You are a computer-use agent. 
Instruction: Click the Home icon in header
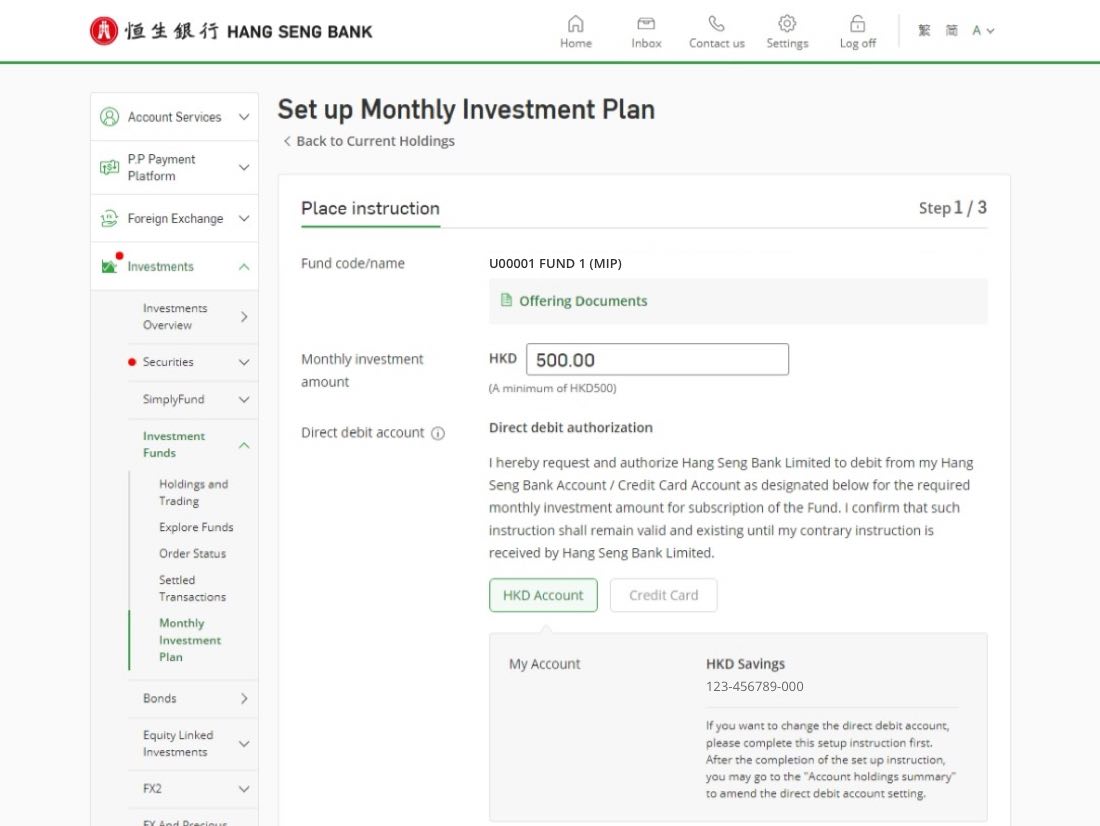point(575,24)
